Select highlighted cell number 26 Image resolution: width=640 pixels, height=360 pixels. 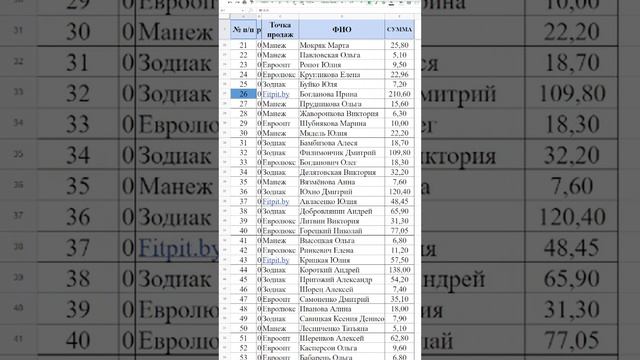tap(243, 94)
